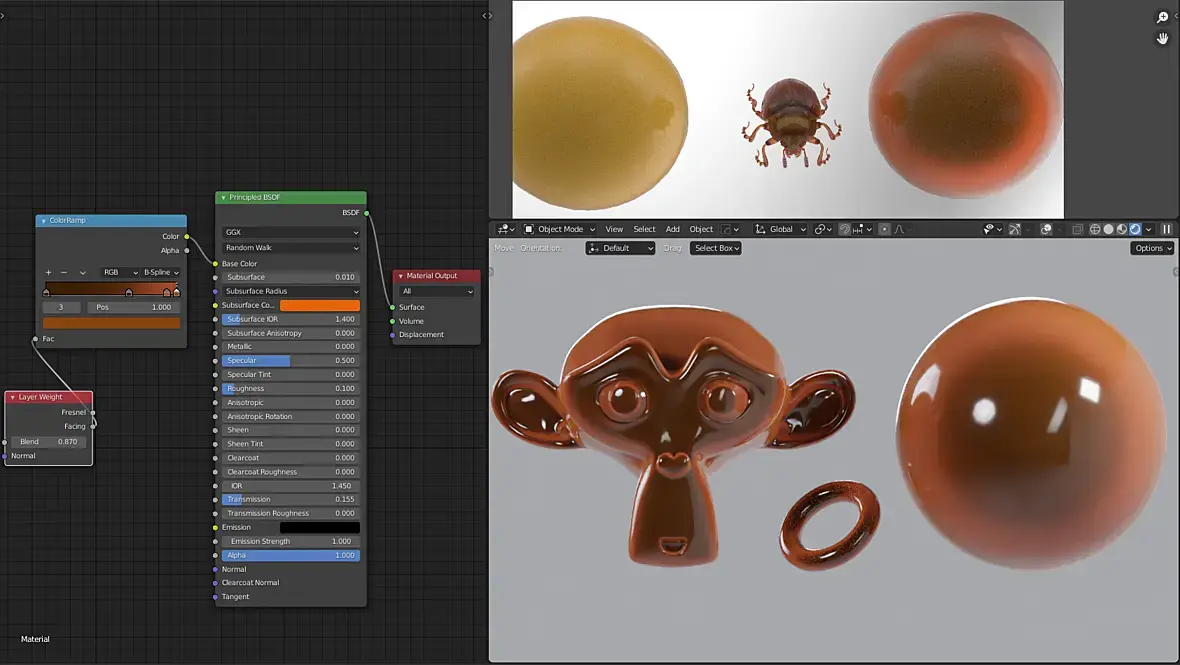Screen dimensions: 1180x665
Task: Click the Options button in the viewport
Action: click(1152, 248)
